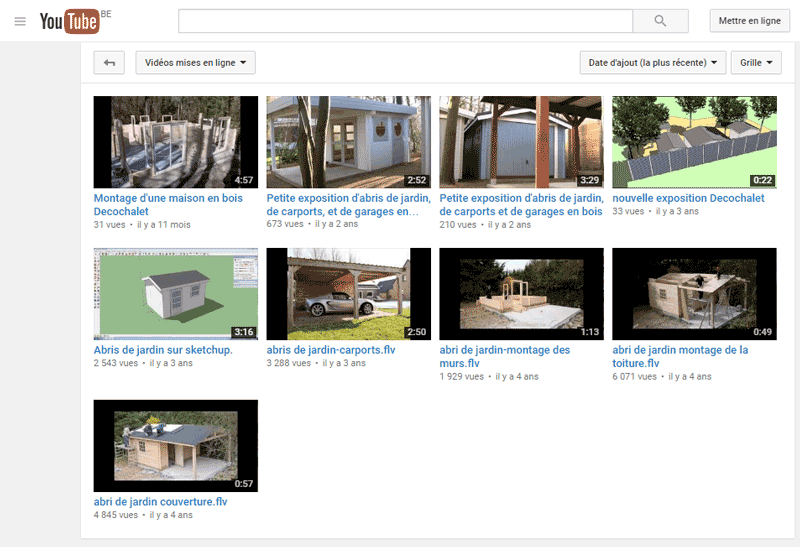Screen dimensions: 800x547
Task: Play the 0:49 roof assembly video thumbnail
Action: (x=694, y=294)
